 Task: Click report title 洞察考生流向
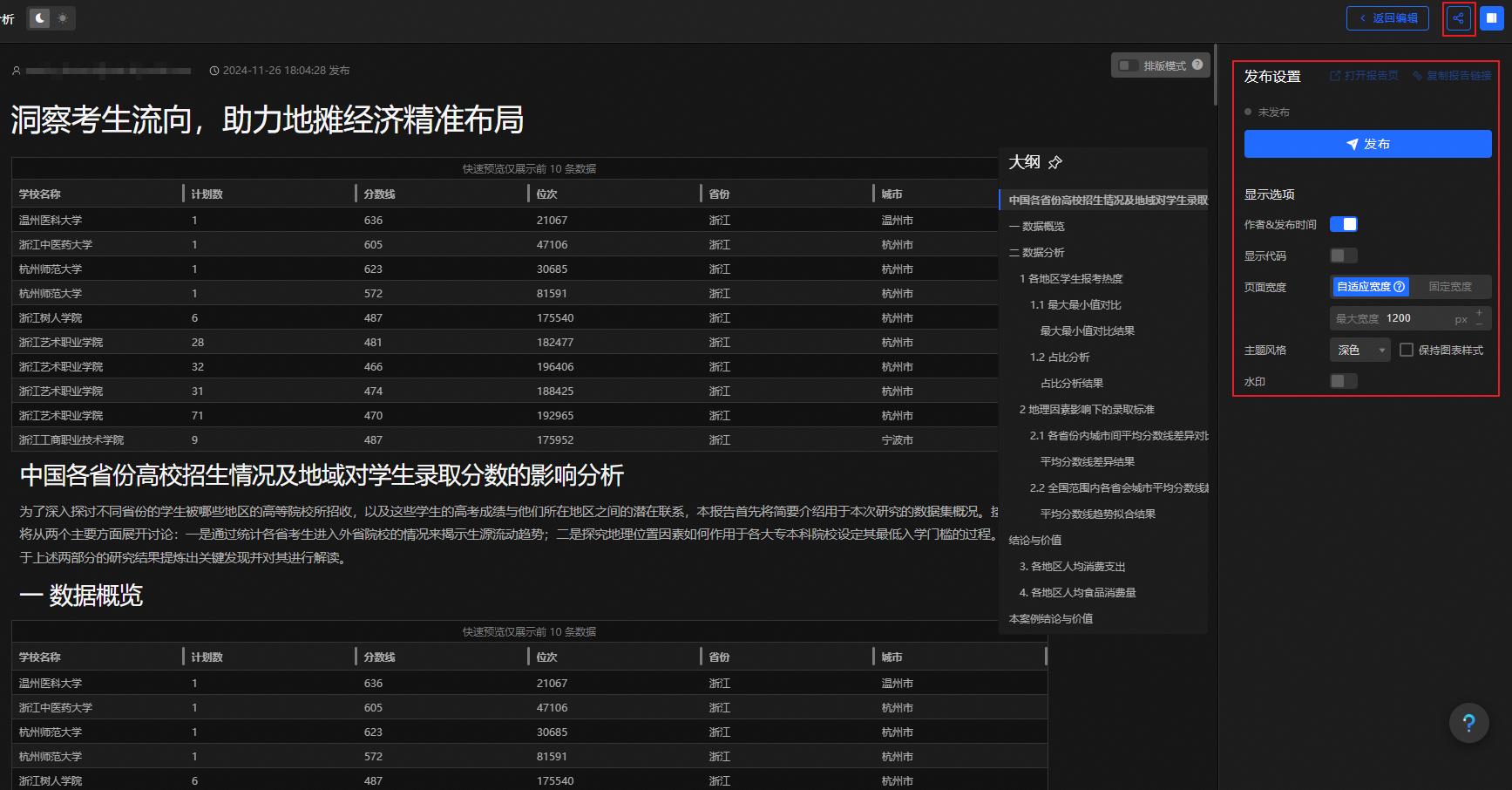point(268,119)
